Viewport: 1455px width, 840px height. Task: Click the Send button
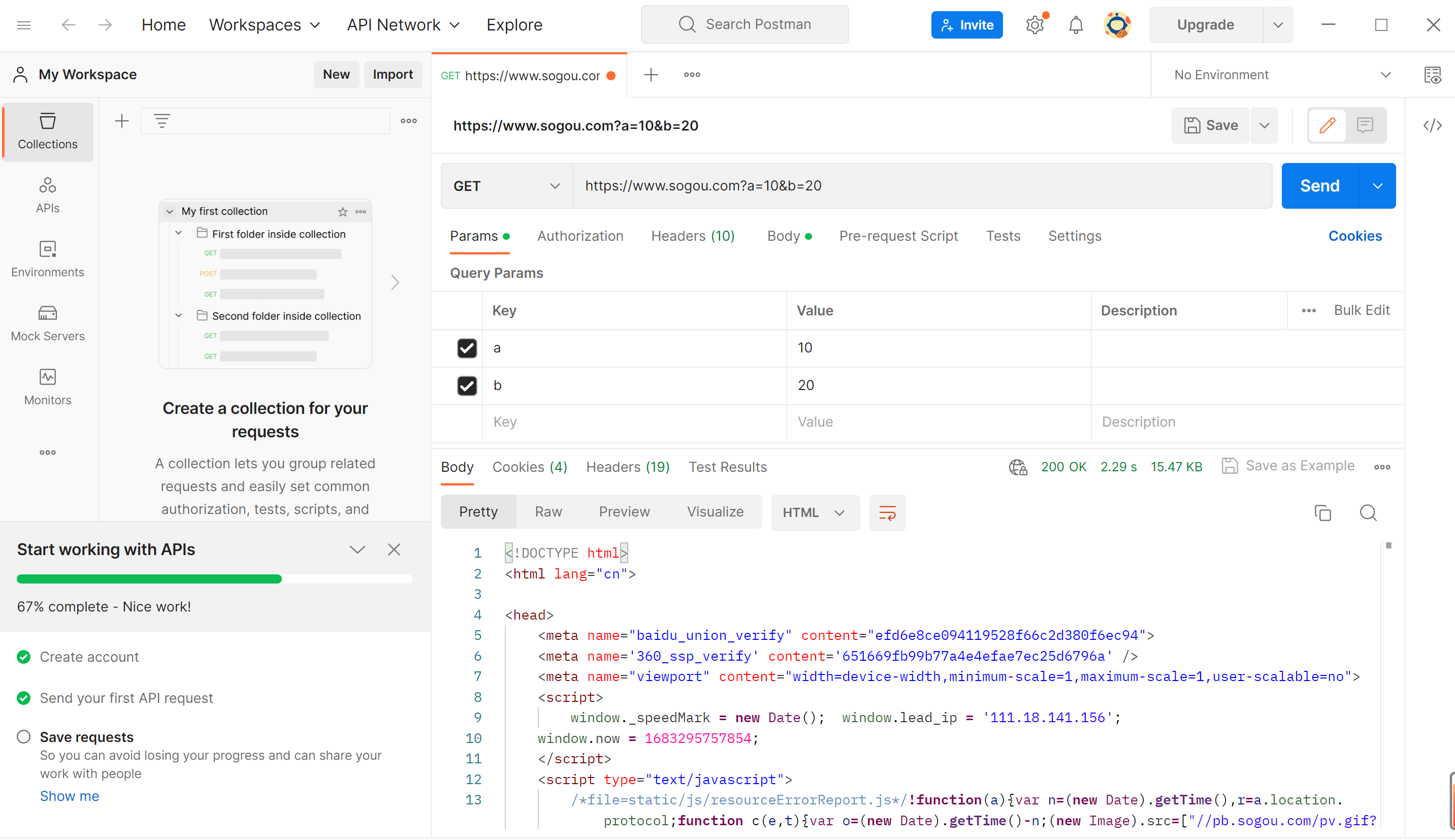[1320, 186]
